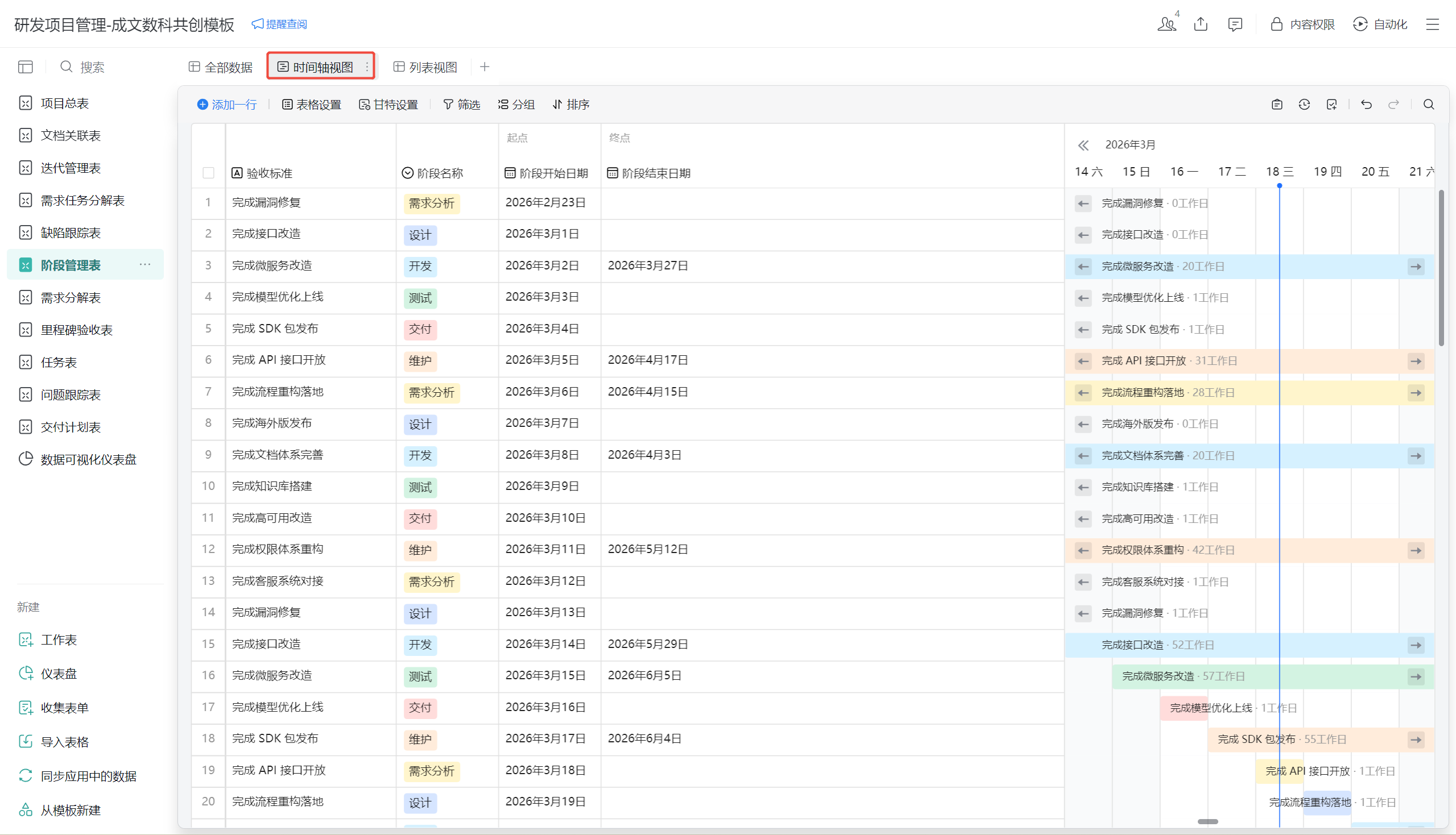Click the share/export icon in header
The width and height of the screenshot is (1456, 835).
1201,24
